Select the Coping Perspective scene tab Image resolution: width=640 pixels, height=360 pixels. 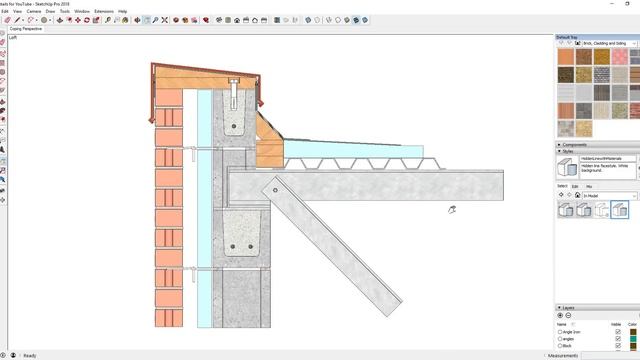pos(26,29)
